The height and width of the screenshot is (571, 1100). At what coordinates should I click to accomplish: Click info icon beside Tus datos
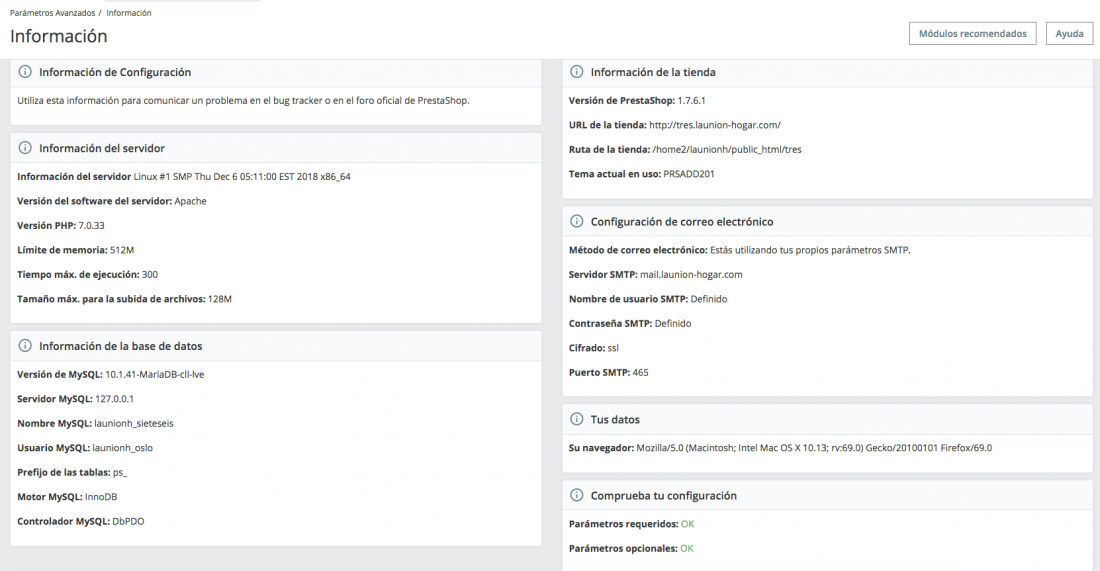pyautogui.click(x=577, y=419)
